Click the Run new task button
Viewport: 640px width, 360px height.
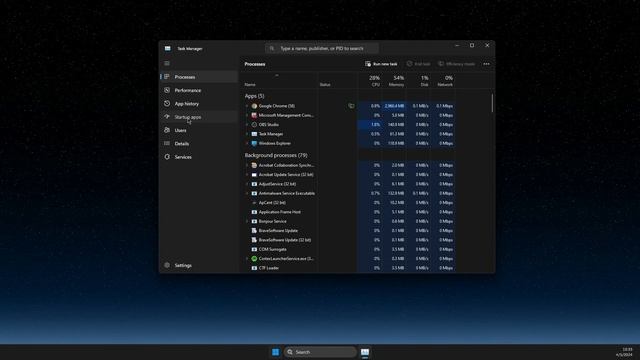381,64
